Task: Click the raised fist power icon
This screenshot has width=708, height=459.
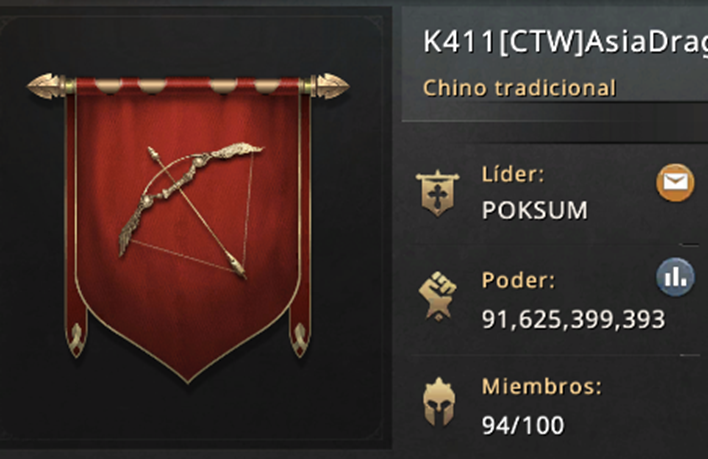Action: click(438, 296)
